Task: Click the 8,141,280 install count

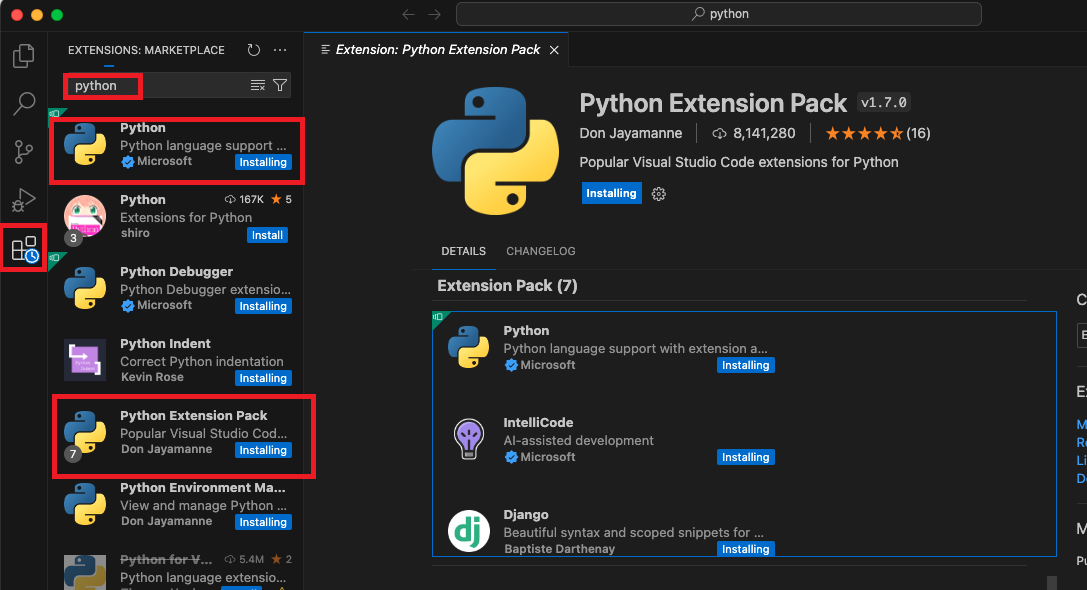Action: click(754, 133)
